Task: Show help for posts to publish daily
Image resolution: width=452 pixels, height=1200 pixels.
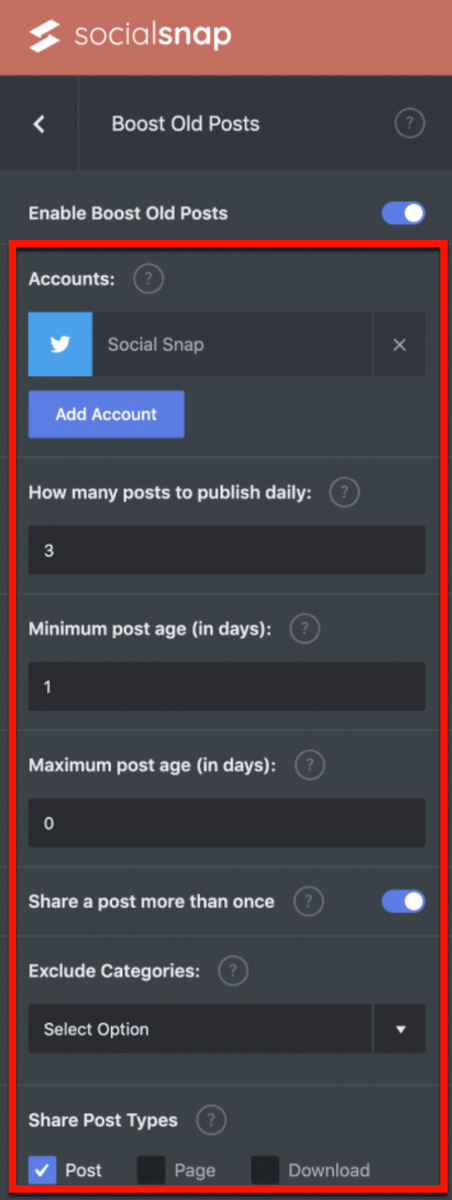Action: click(x=344, y=492)
